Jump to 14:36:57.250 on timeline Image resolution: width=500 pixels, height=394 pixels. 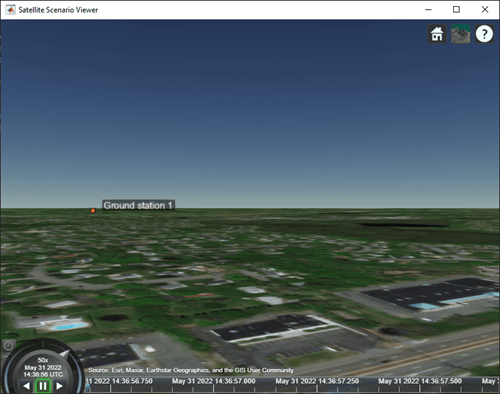pyautogui.click(x=317, y=381)
